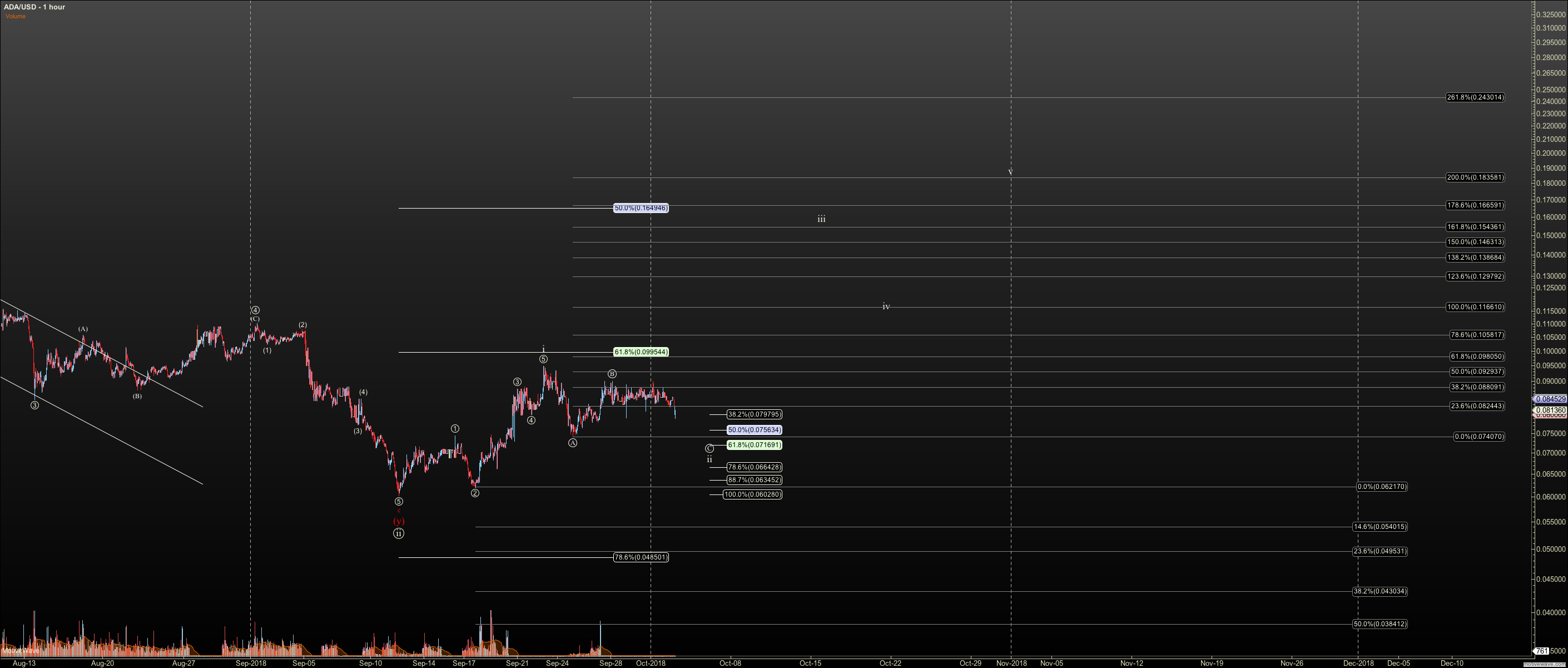The image size is (1568, 668).
Task: Click the 761 volume axis marker
Action: point(1542,651)
